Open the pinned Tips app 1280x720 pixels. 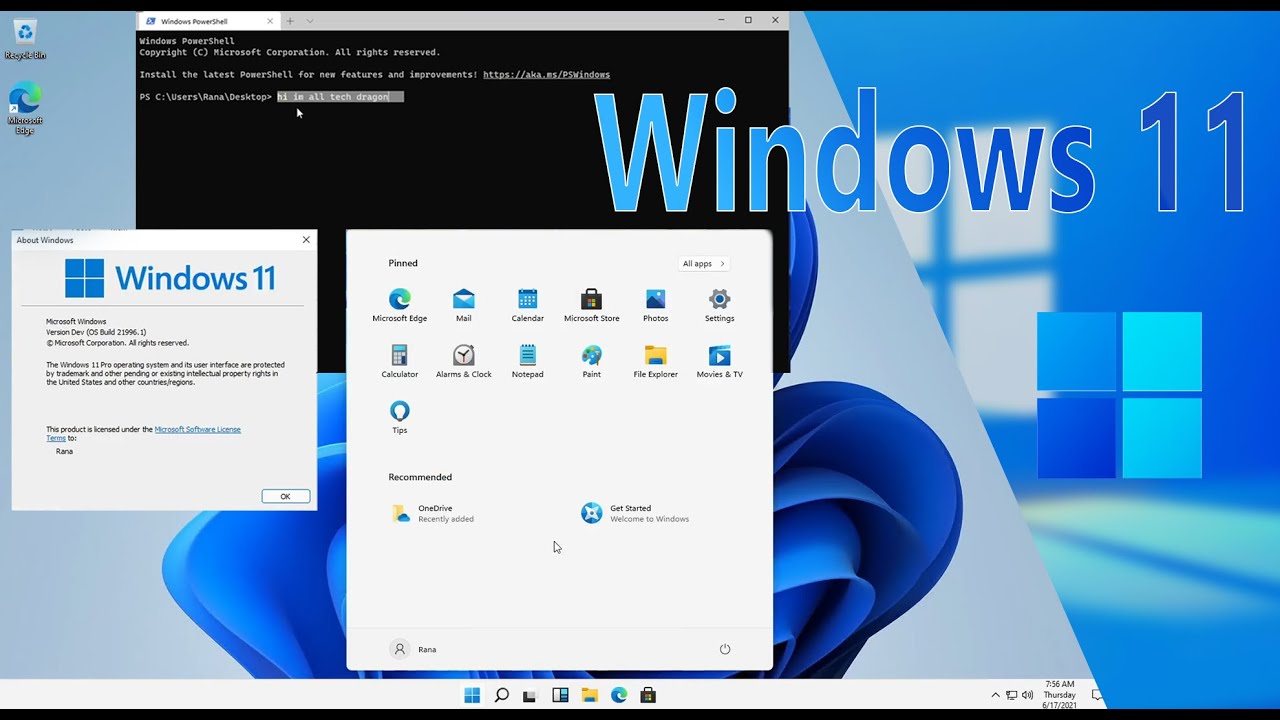399,417
